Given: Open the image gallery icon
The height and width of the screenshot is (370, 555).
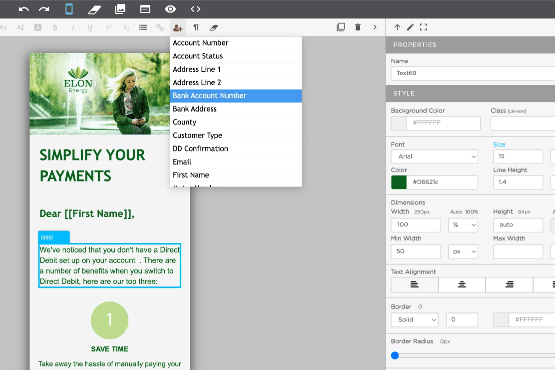Looking at the screenshot, I should [120, 9].
